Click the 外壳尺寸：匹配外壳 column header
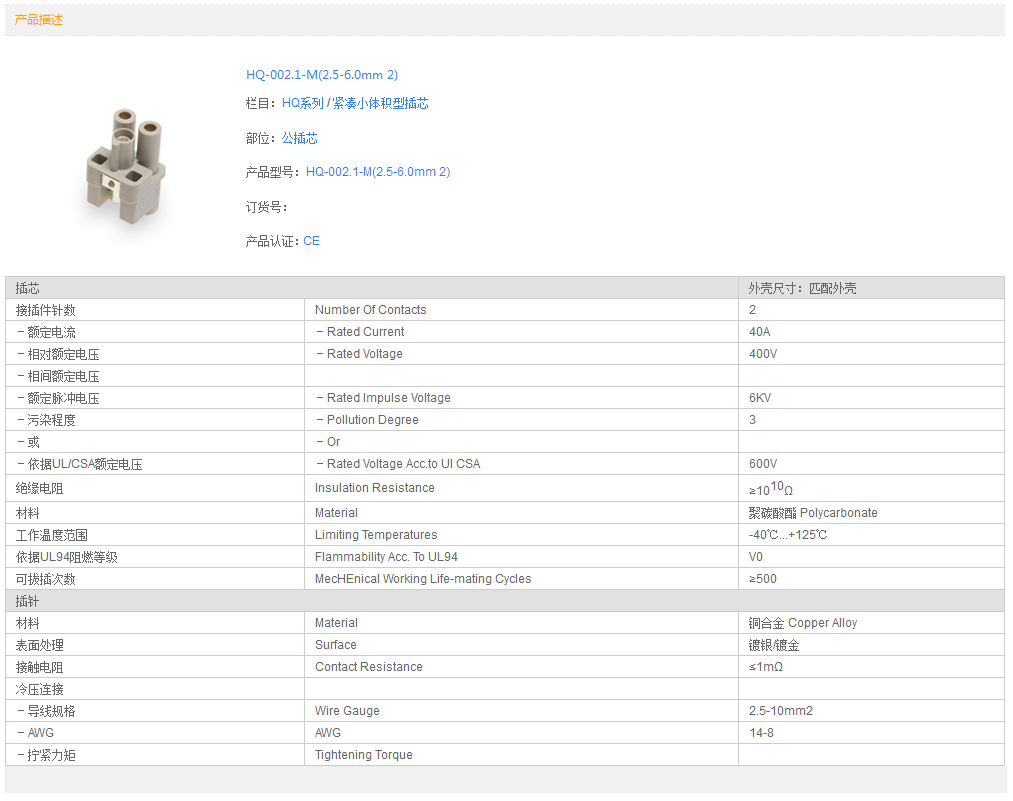Viewport: 1013px width, 801px height. (x=802, y=288)
